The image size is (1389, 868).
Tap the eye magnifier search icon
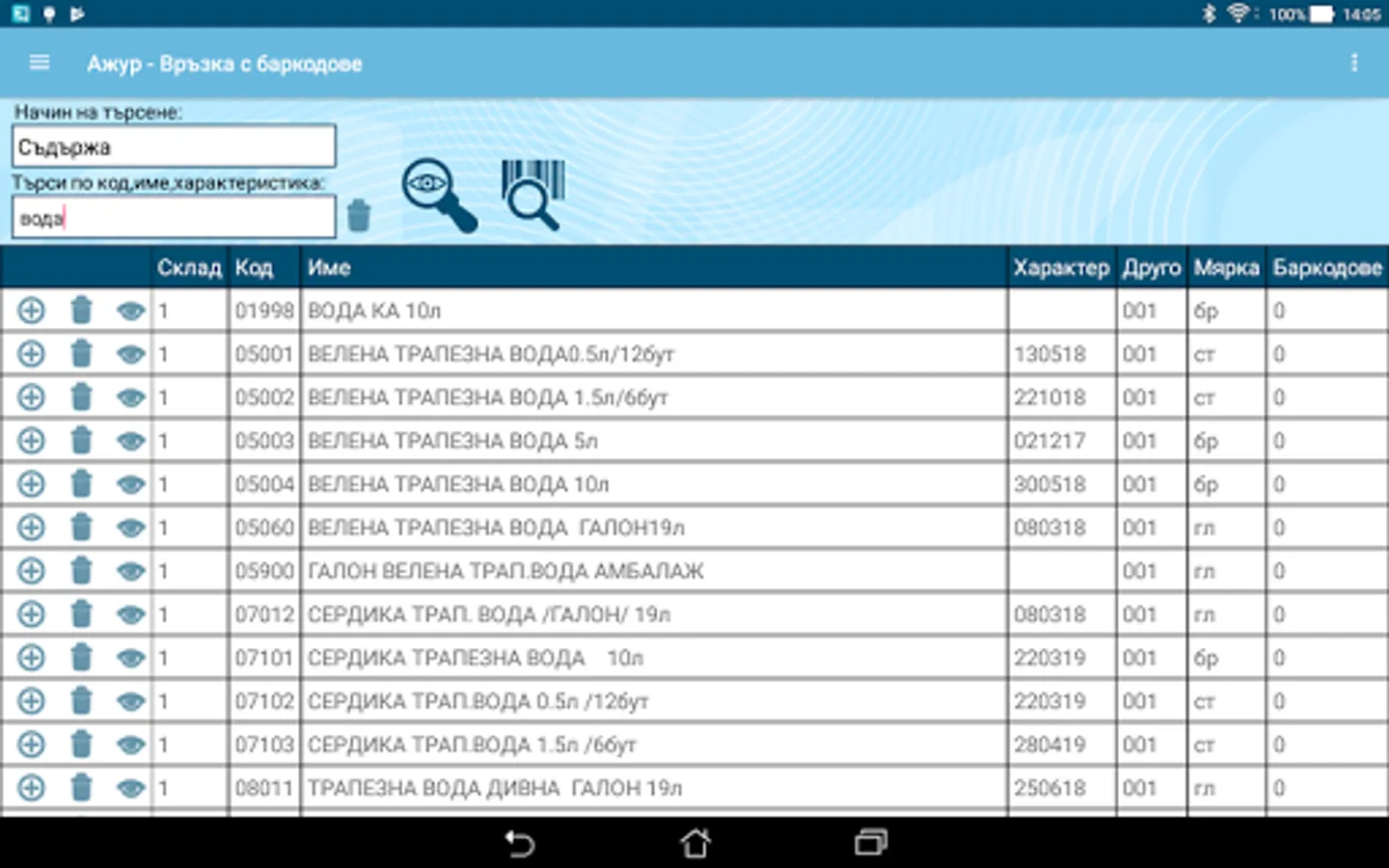click(x=439, y=195)
